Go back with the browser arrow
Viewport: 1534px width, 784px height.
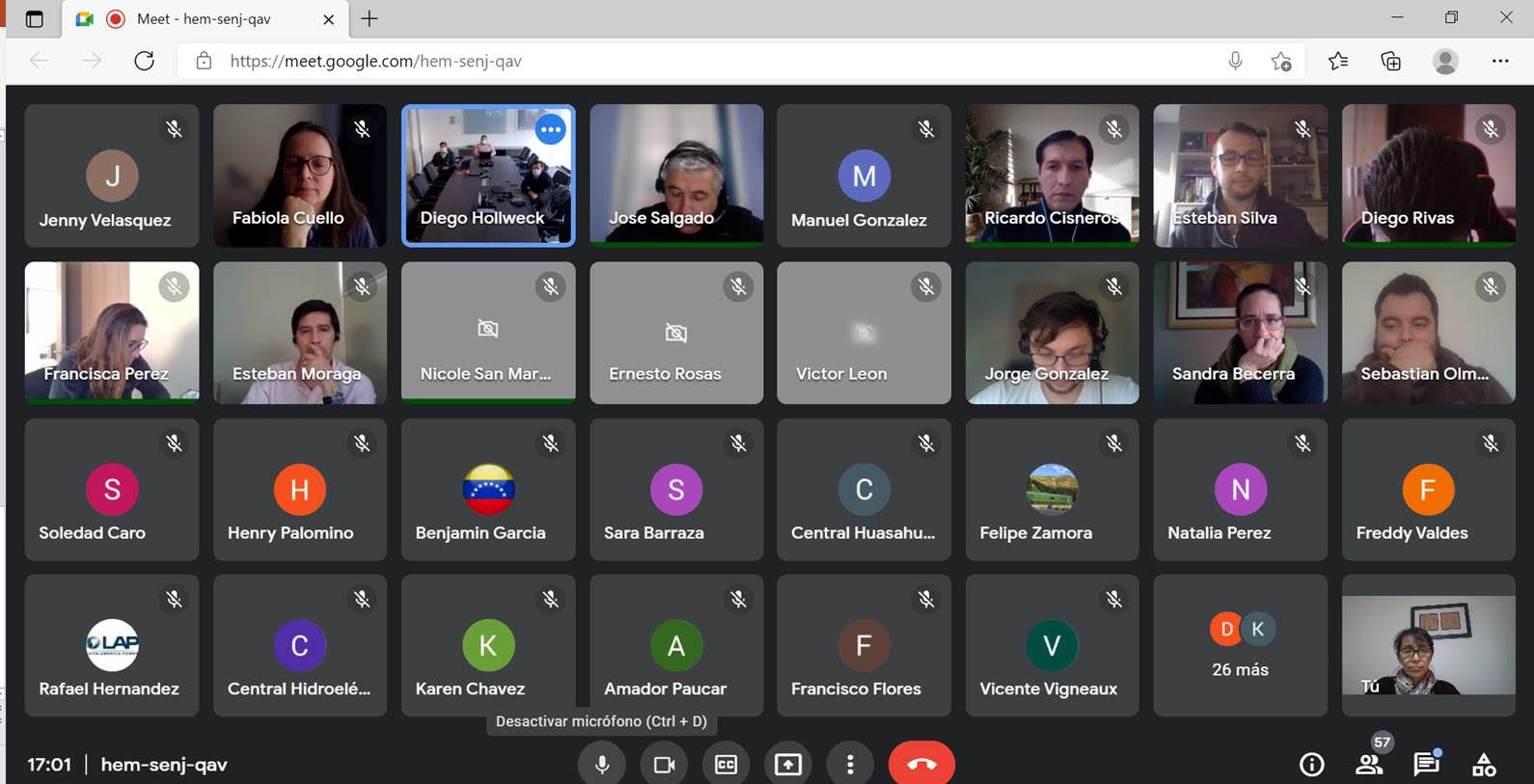[40, 61]
